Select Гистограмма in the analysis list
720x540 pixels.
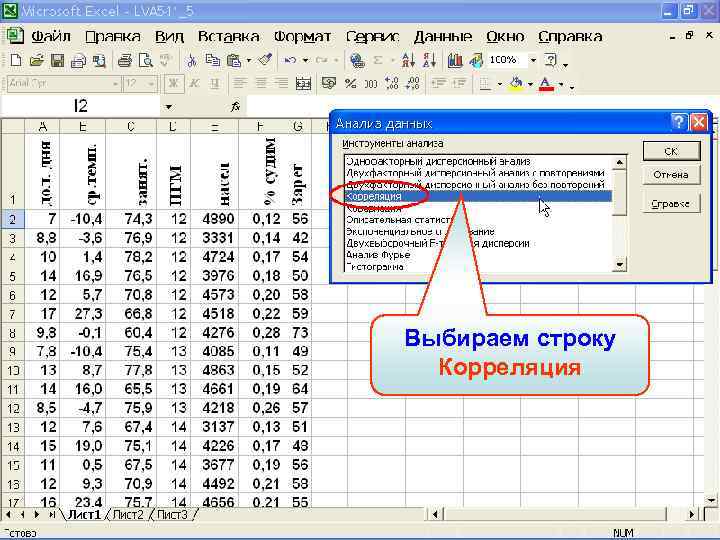pyautogui.click(x=375, y=266)
